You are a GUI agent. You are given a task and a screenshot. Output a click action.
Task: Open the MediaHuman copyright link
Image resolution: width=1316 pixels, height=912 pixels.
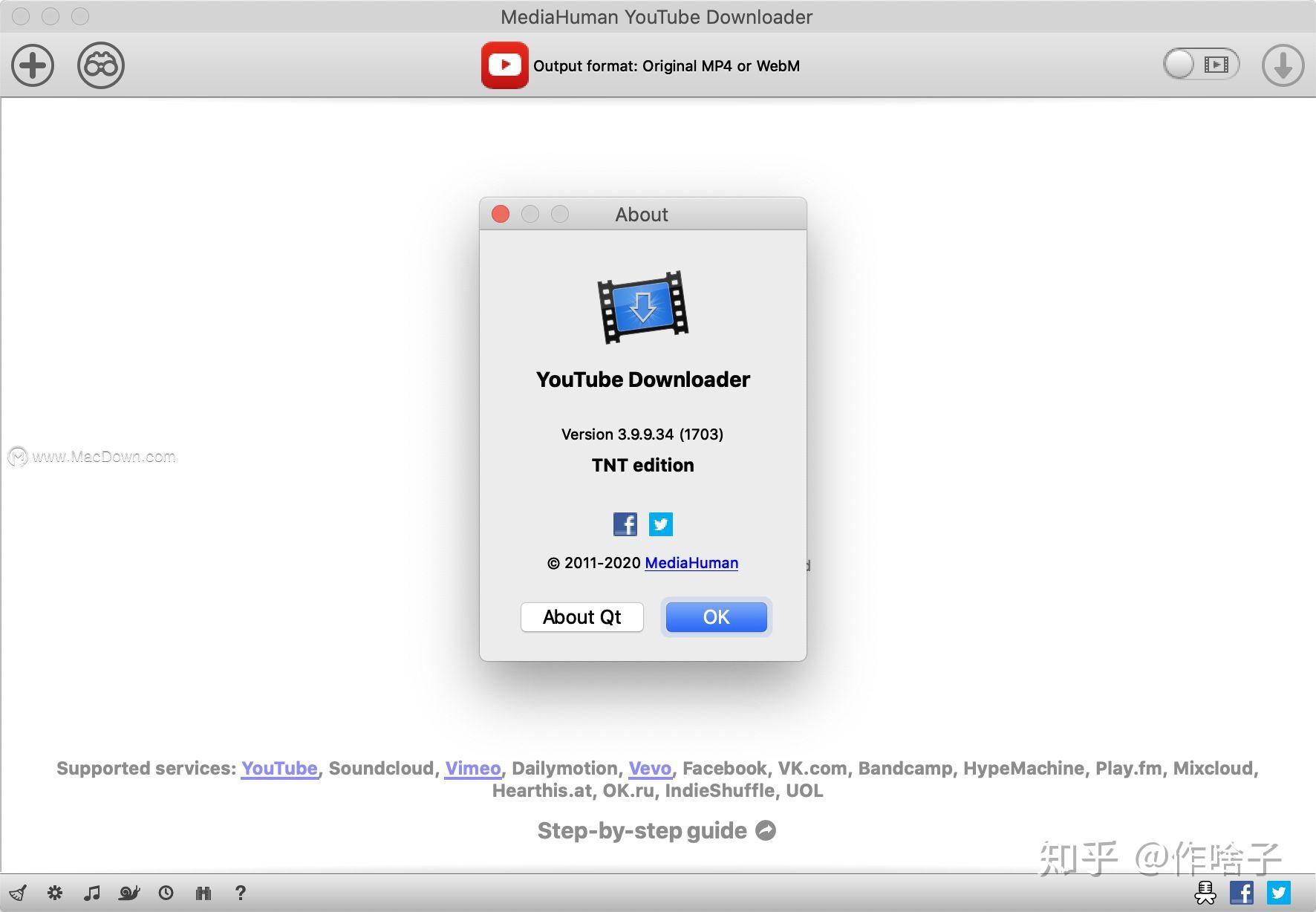tap(691, 563)
